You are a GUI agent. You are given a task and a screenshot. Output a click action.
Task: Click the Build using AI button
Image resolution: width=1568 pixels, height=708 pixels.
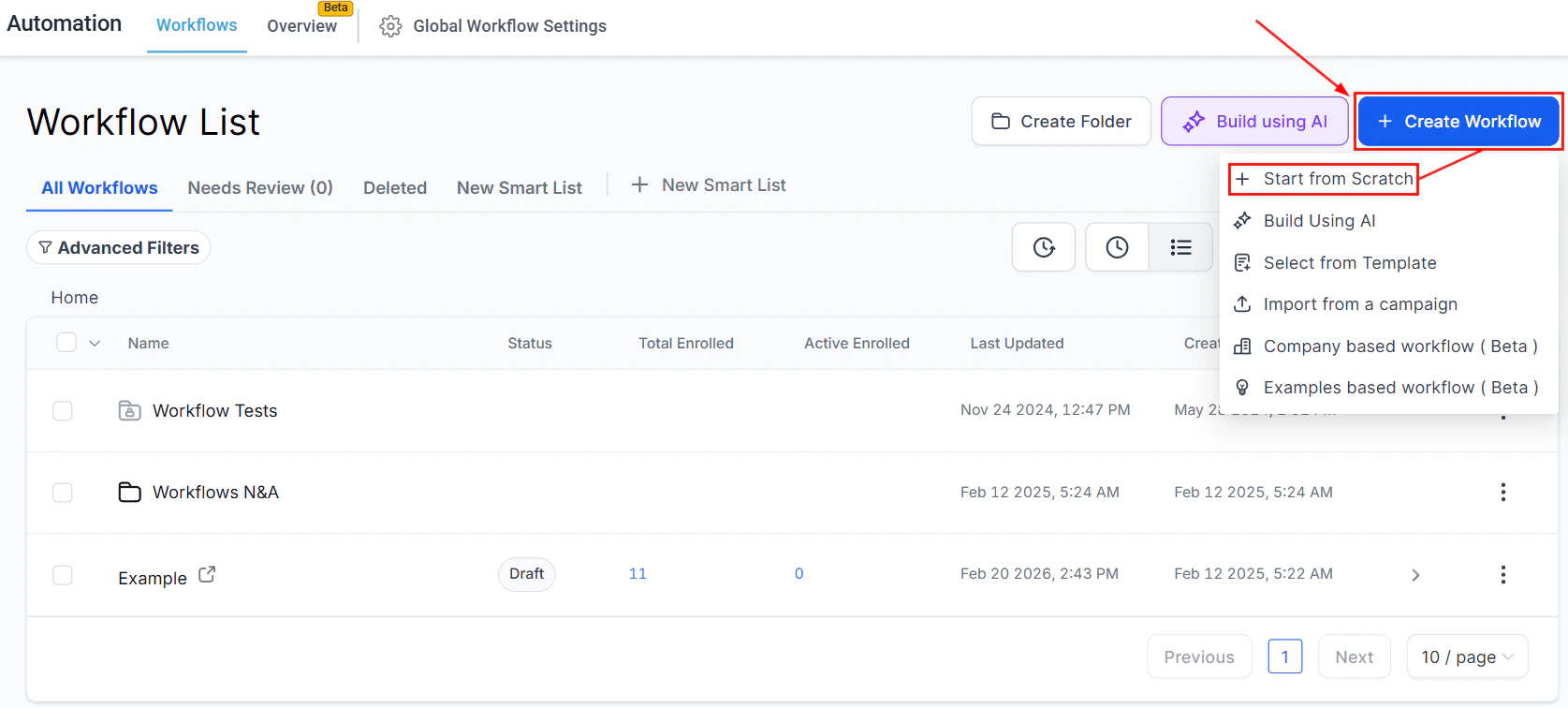pos(1254,122)
